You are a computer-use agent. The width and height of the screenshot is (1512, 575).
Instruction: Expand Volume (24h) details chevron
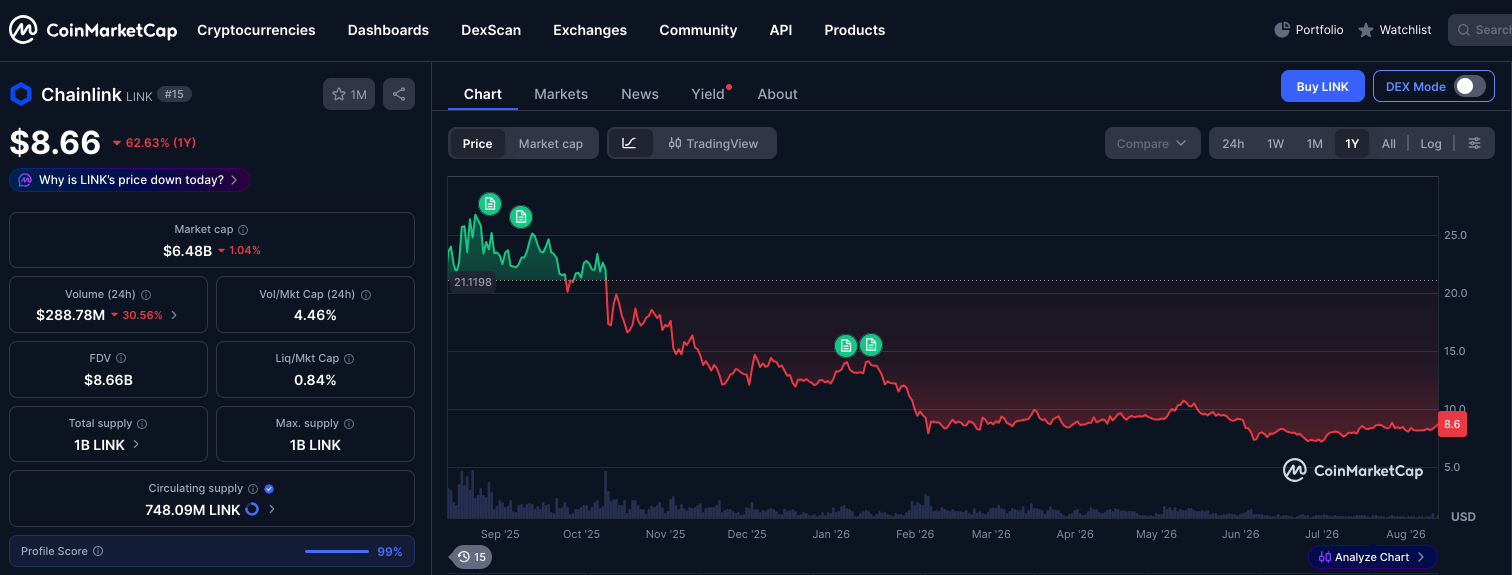click(174, 315)
